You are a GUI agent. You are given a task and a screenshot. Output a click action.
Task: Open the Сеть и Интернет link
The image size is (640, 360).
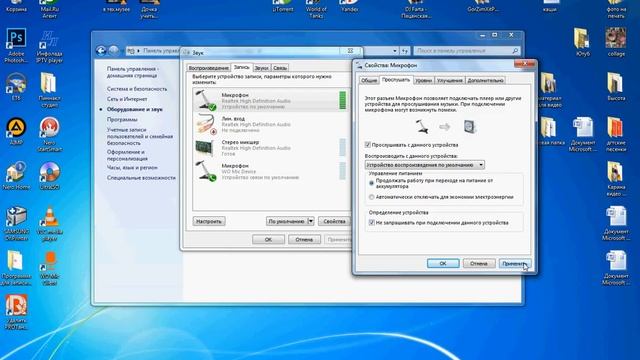click(127, 99)
